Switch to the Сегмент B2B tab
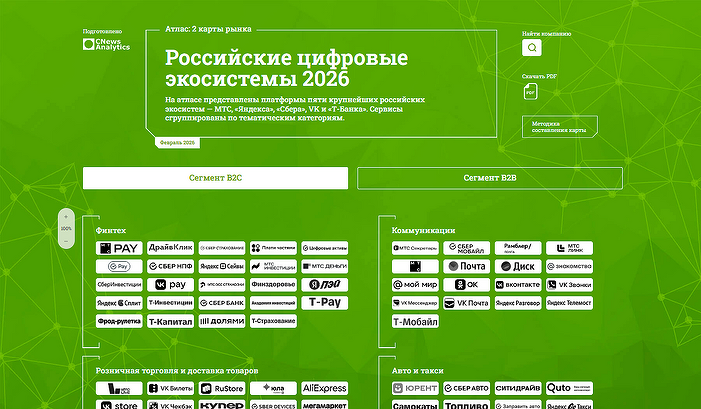The image size is (701, 409). tap(490, 178)
